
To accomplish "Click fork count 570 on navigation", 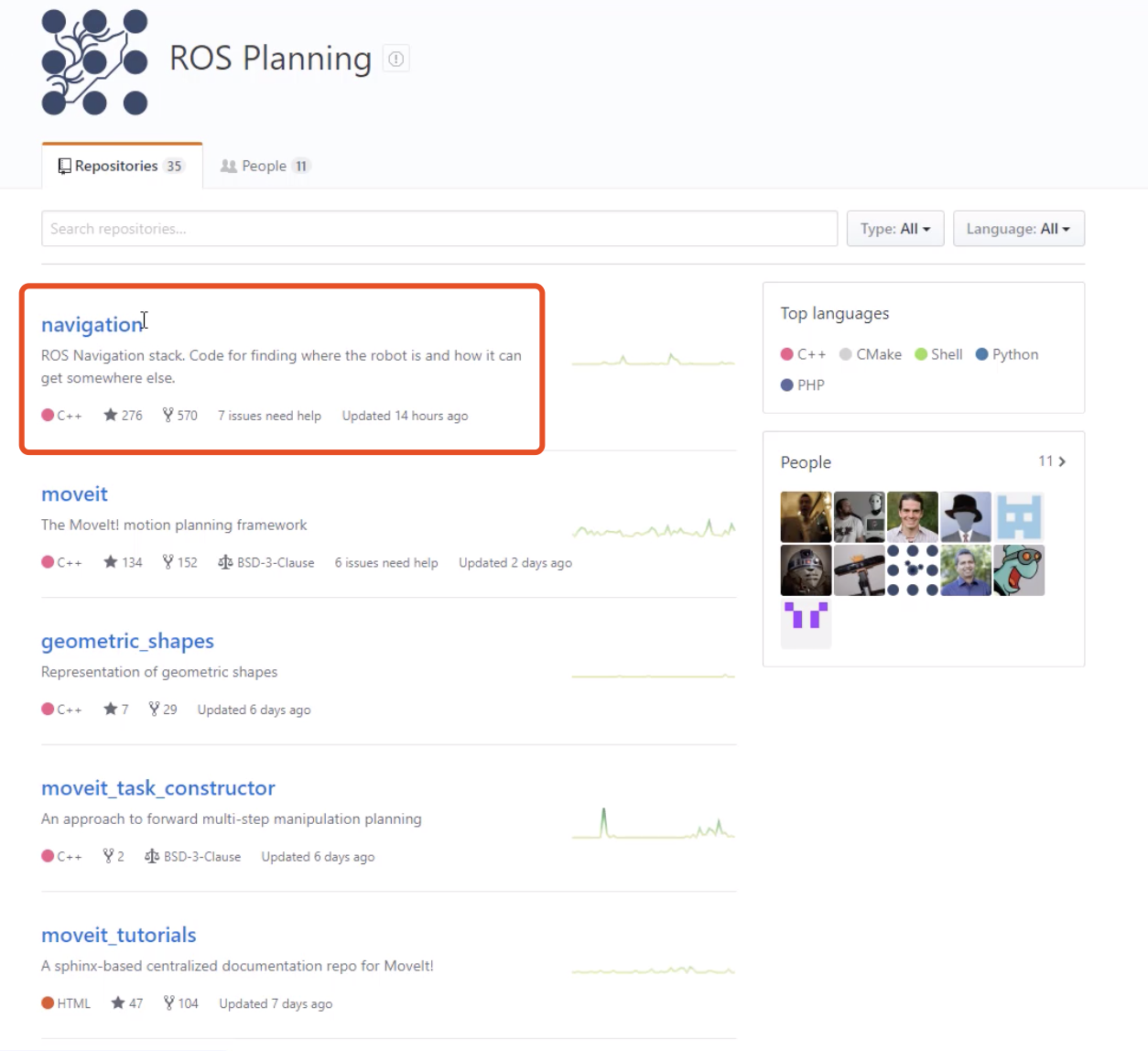I will click(x=179, y=416).
